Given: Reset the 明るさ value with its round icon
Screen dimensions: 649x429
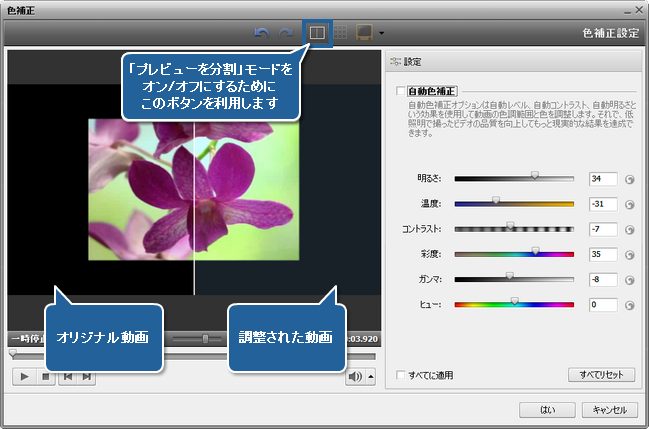Looking at the screenshot, I should (630, 180).
